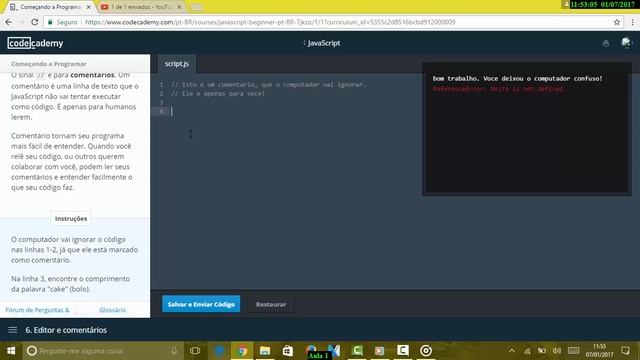
Task: Click the Seguro site security indicator
Action: [62, 22]
